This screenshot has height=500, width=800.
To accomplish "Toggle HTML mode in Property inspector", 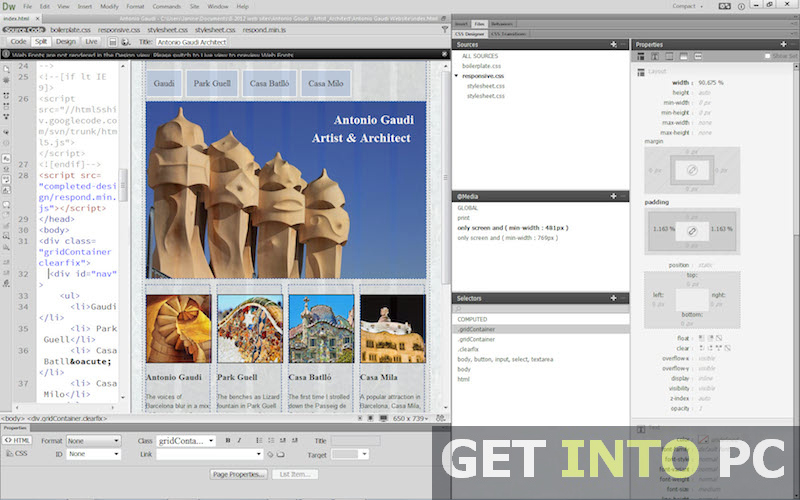I will tap(17, 440).
